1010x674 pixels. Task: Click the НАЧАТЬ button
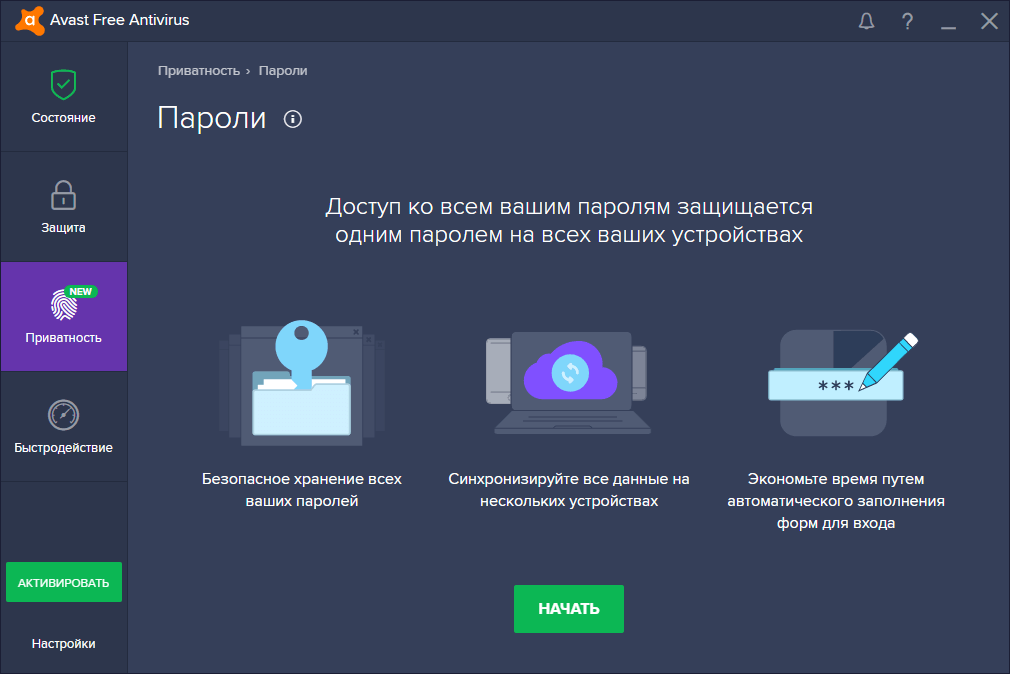click(569, 609)
